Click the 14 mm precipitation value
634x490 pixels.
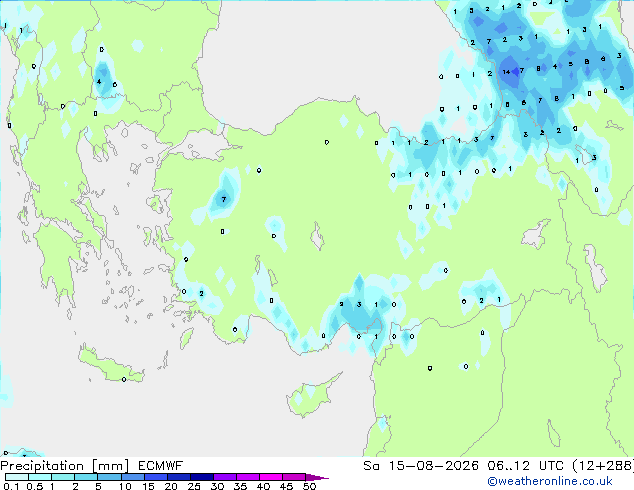[506, 72]
